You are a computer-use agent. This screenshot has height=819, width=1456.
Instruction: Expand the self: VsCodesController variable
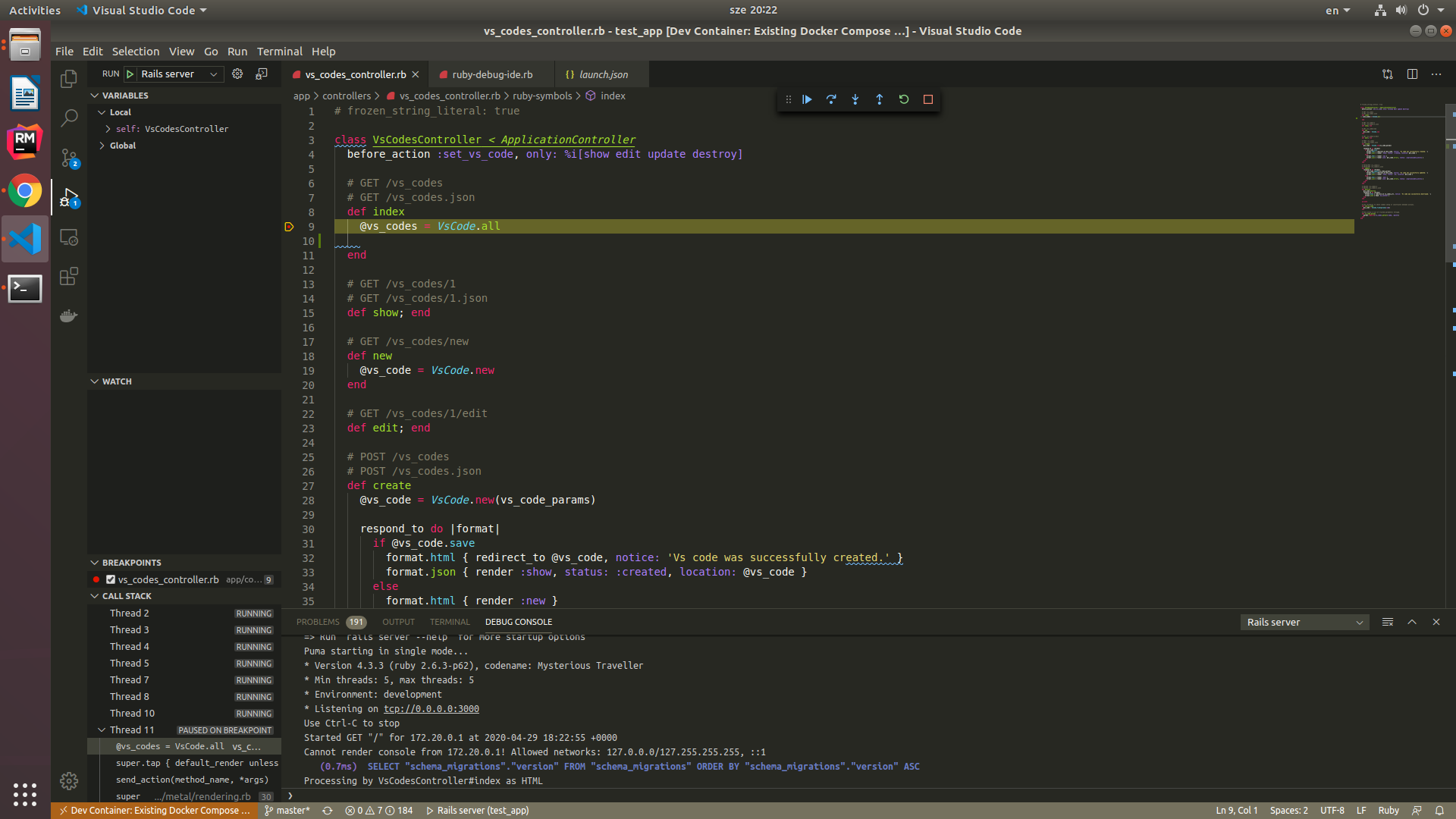point(108,129)
